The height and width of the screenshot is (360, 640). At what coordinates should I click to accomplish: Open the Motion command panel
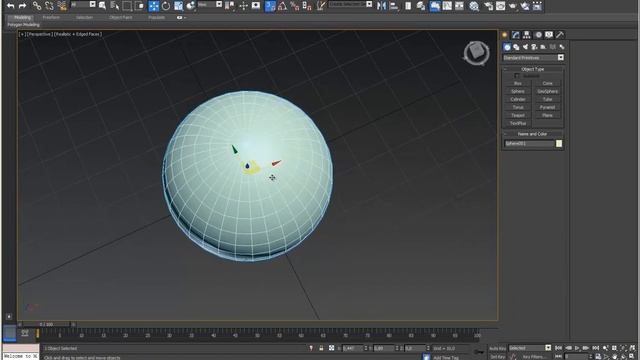(x=538, y=35)
